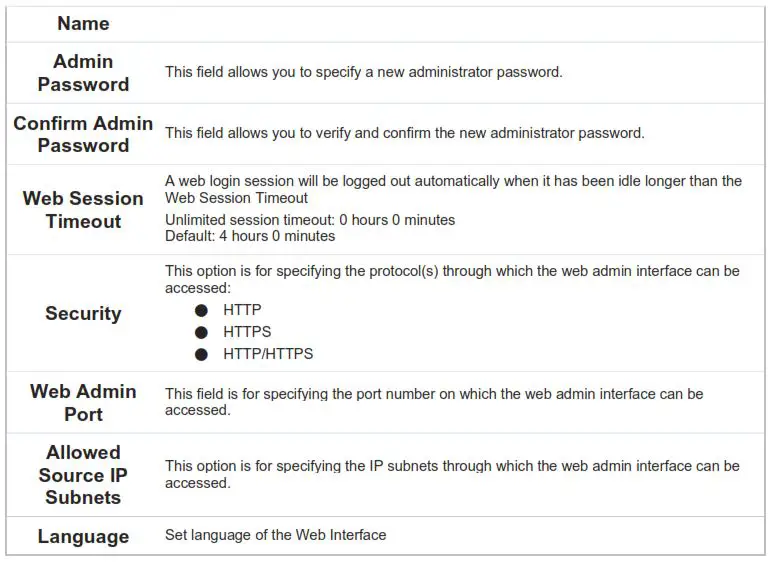Click the new administrator password description
771x563 pixels.
tap(364, 72)
